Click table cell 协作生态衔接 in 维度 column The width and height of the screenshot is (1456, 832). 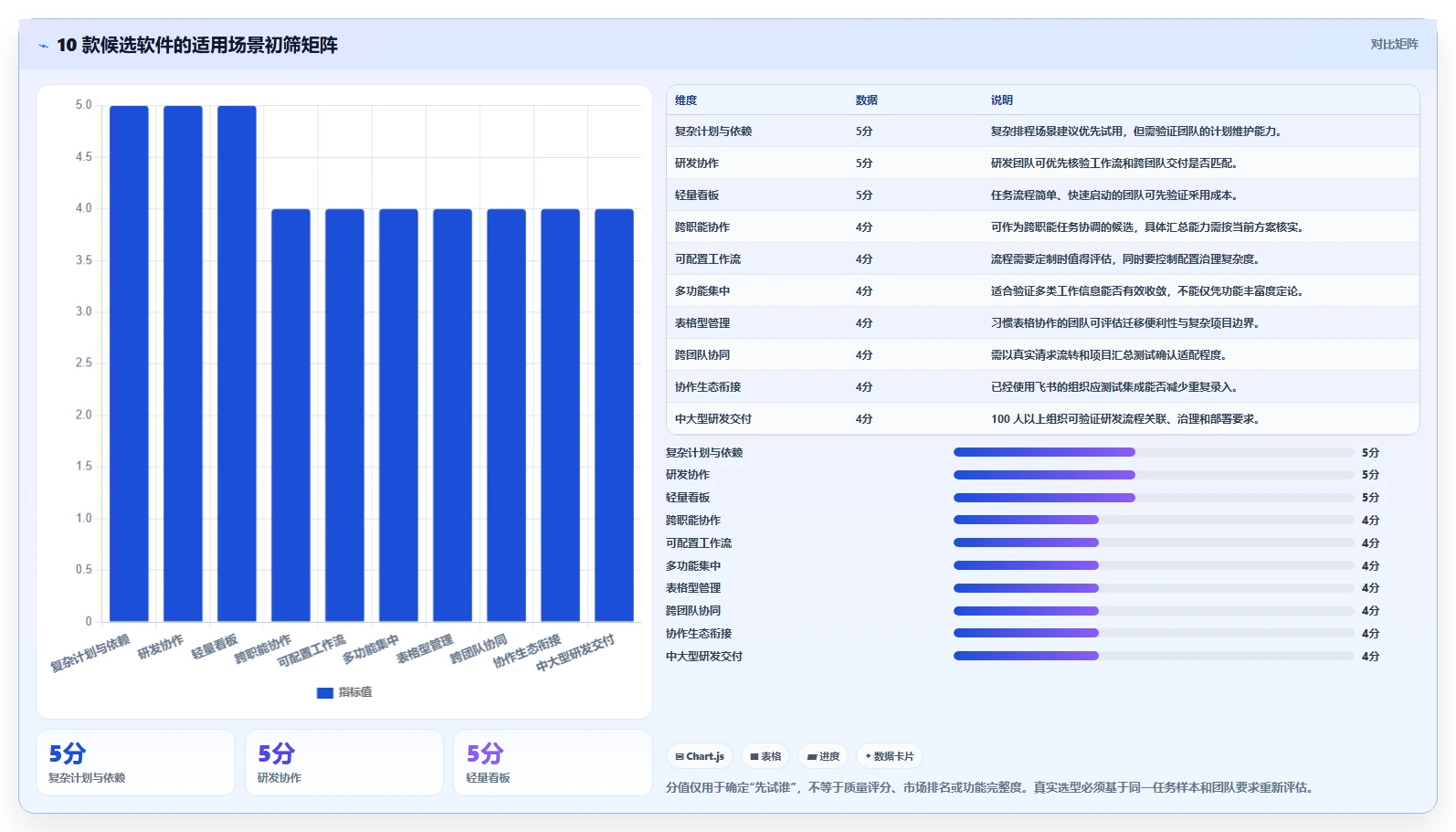pos(708,387)
